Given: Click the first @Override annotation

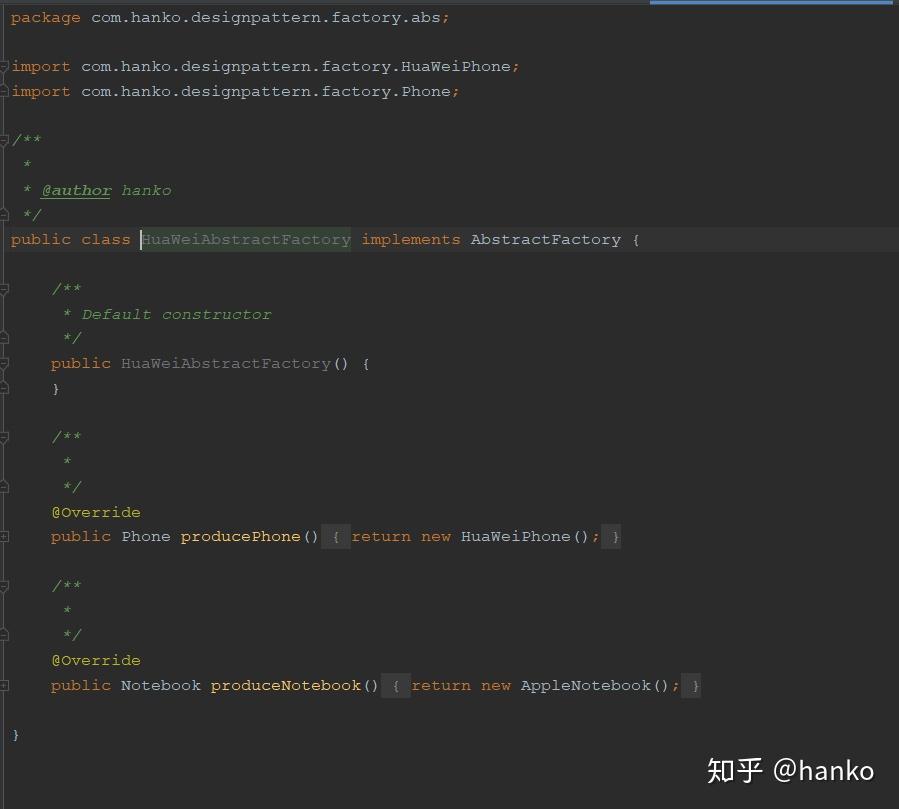Looking at the screenshot, I should point(96,512).
